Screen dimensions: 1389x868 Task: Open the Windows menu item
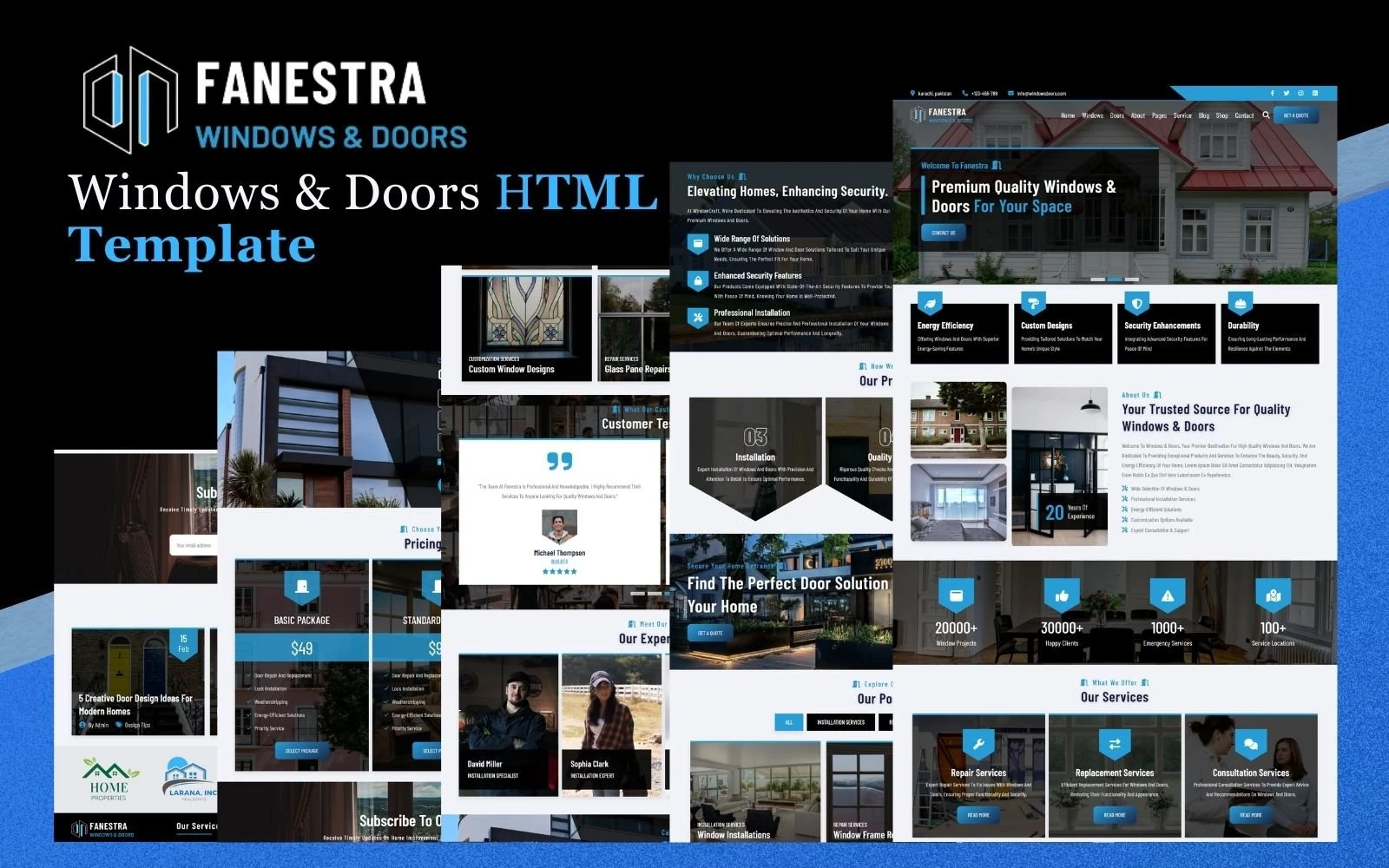point(1093,115)
